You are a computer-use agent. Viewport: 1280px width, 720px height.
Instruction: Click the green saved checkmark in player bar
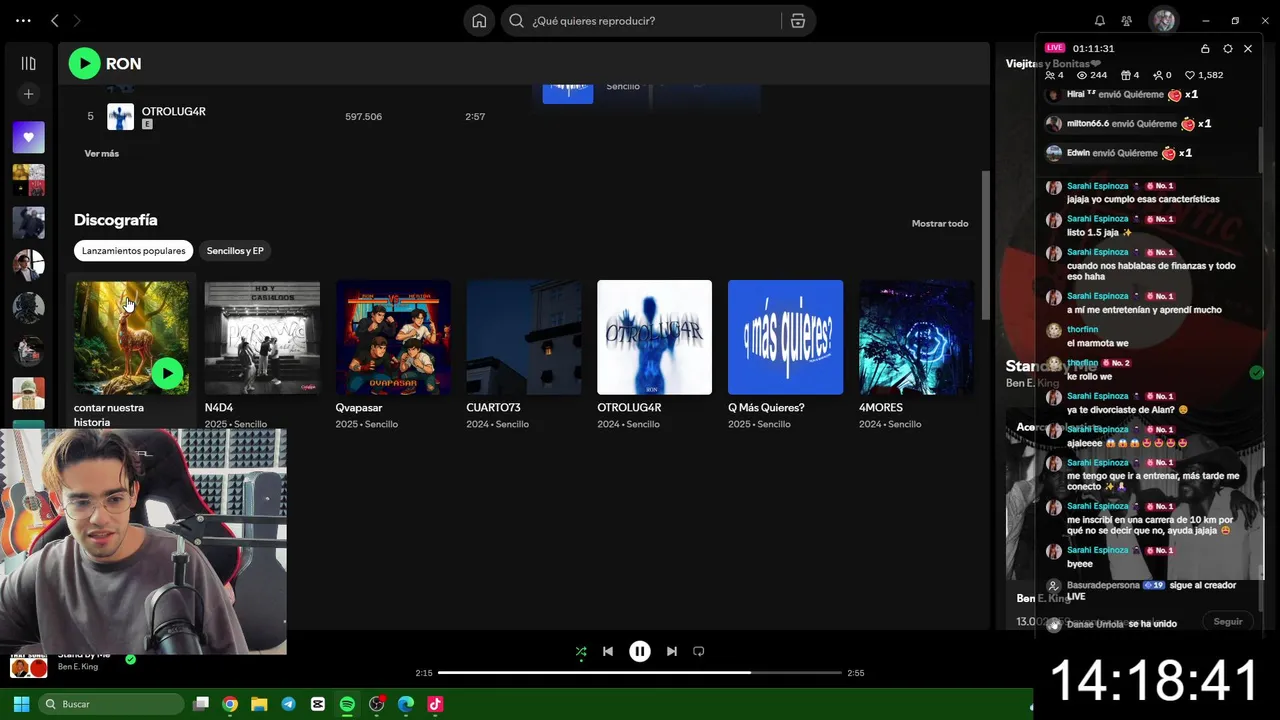pyautogui.click(x=130, y=659)
